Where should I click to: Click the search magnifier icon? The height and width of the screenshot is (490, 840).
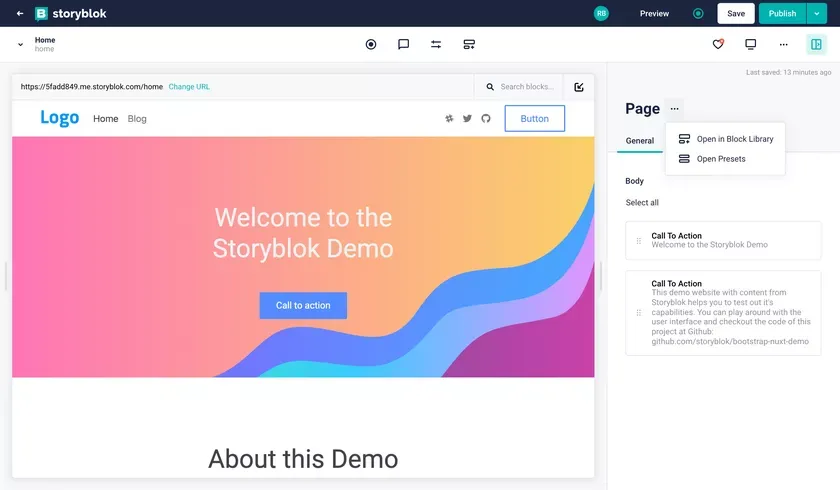490,87
